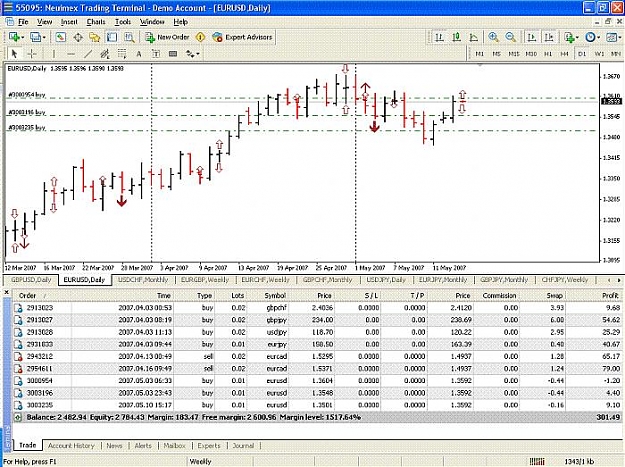Open the Tools menu
Viewport: 625px width, 467px height.
coord(123,22)
